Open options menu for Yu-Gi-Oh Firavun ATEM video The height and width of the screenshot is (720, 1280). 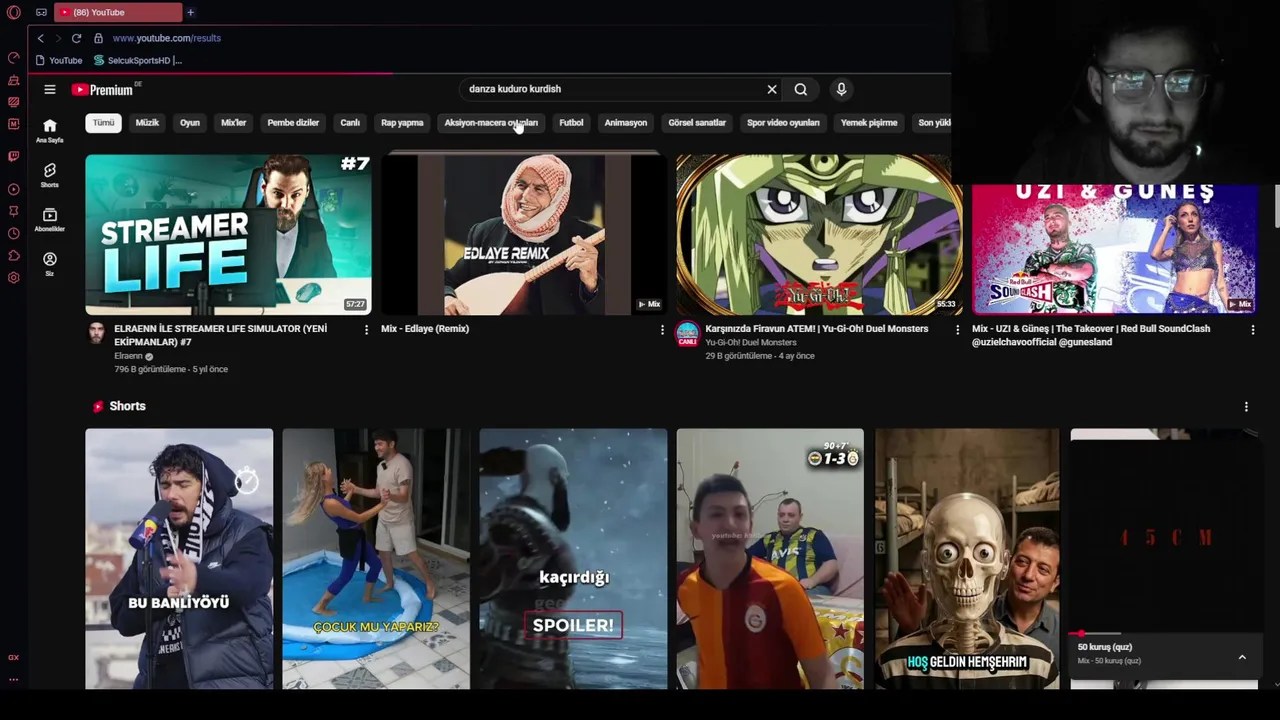click(x=957, y=329)
